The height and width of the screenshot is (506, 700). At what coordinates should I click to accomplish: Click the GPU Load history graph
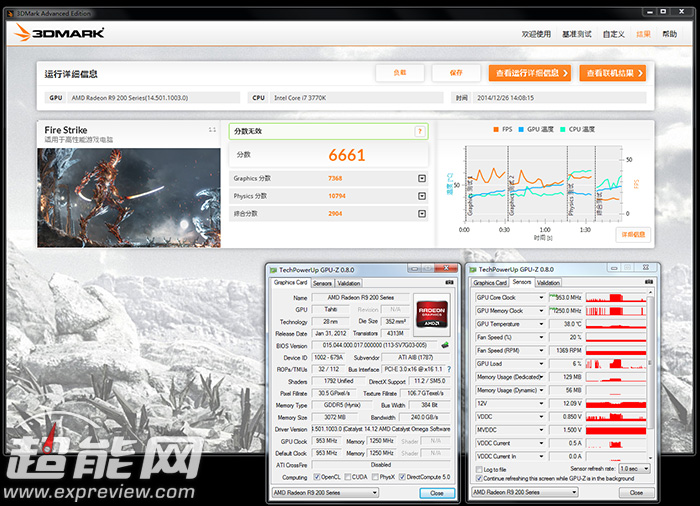point(616,364)
